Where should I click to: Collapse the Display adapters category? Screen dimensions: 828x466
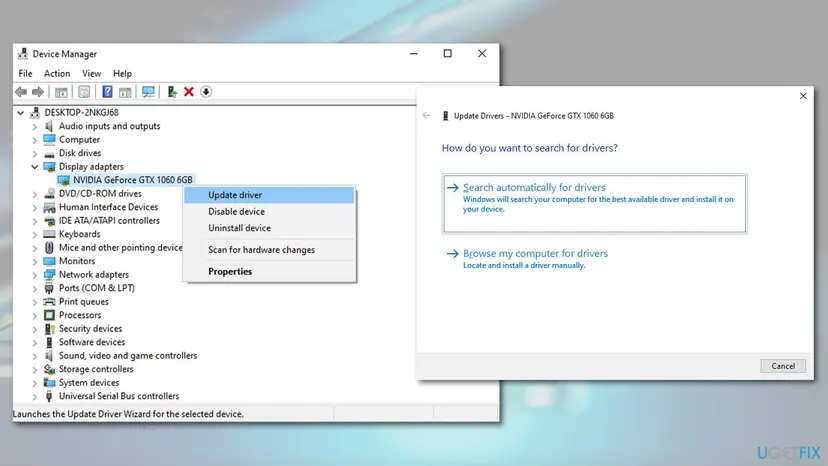click(x=34, y=166)
